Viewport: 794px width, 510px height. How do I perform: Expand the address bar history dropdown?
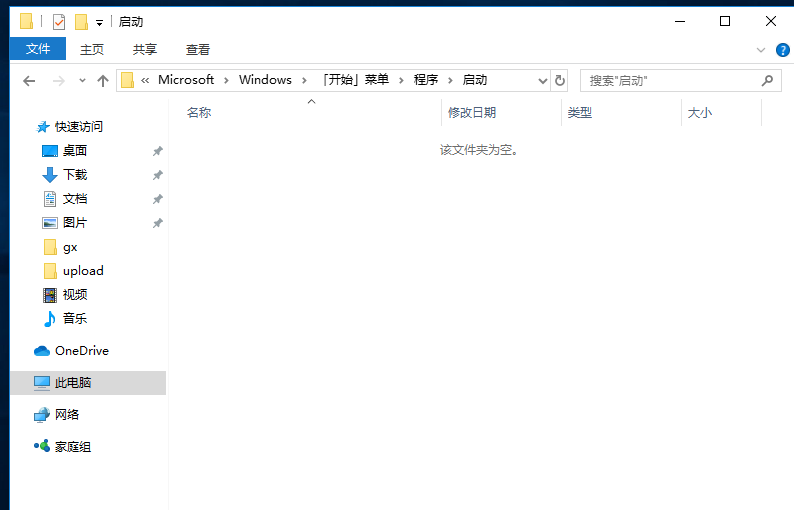point(543,81)
